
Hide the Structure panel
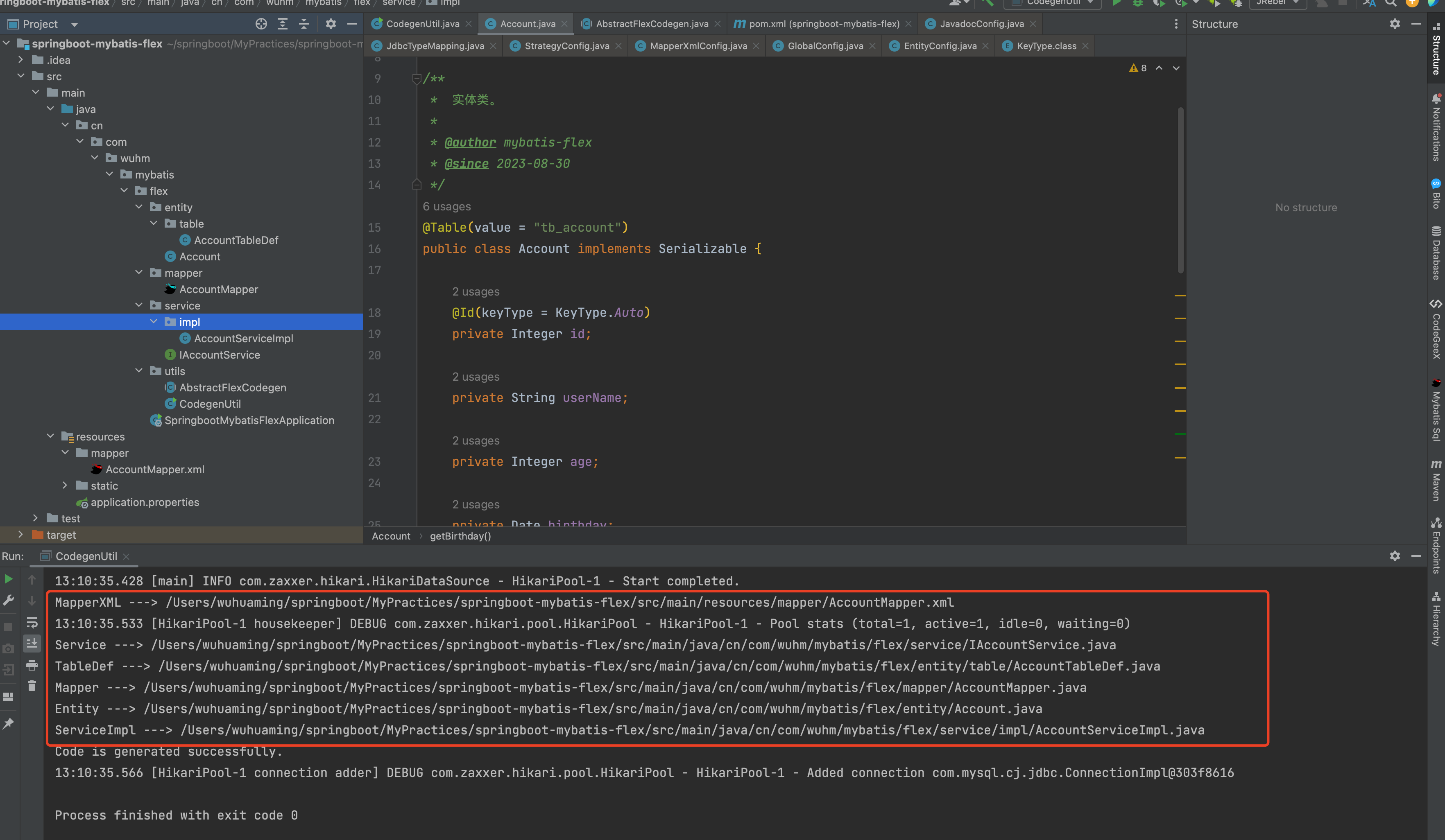point(1416,24)
